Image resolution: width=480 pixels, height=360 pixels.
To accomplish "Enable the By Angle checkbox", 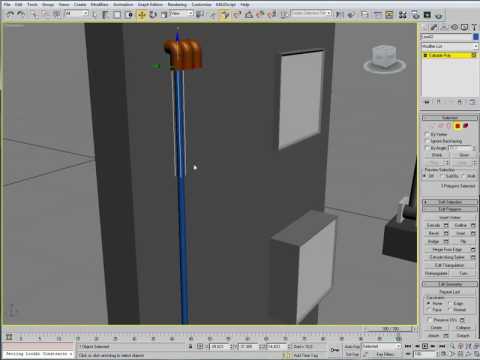I will coord(427,148).
